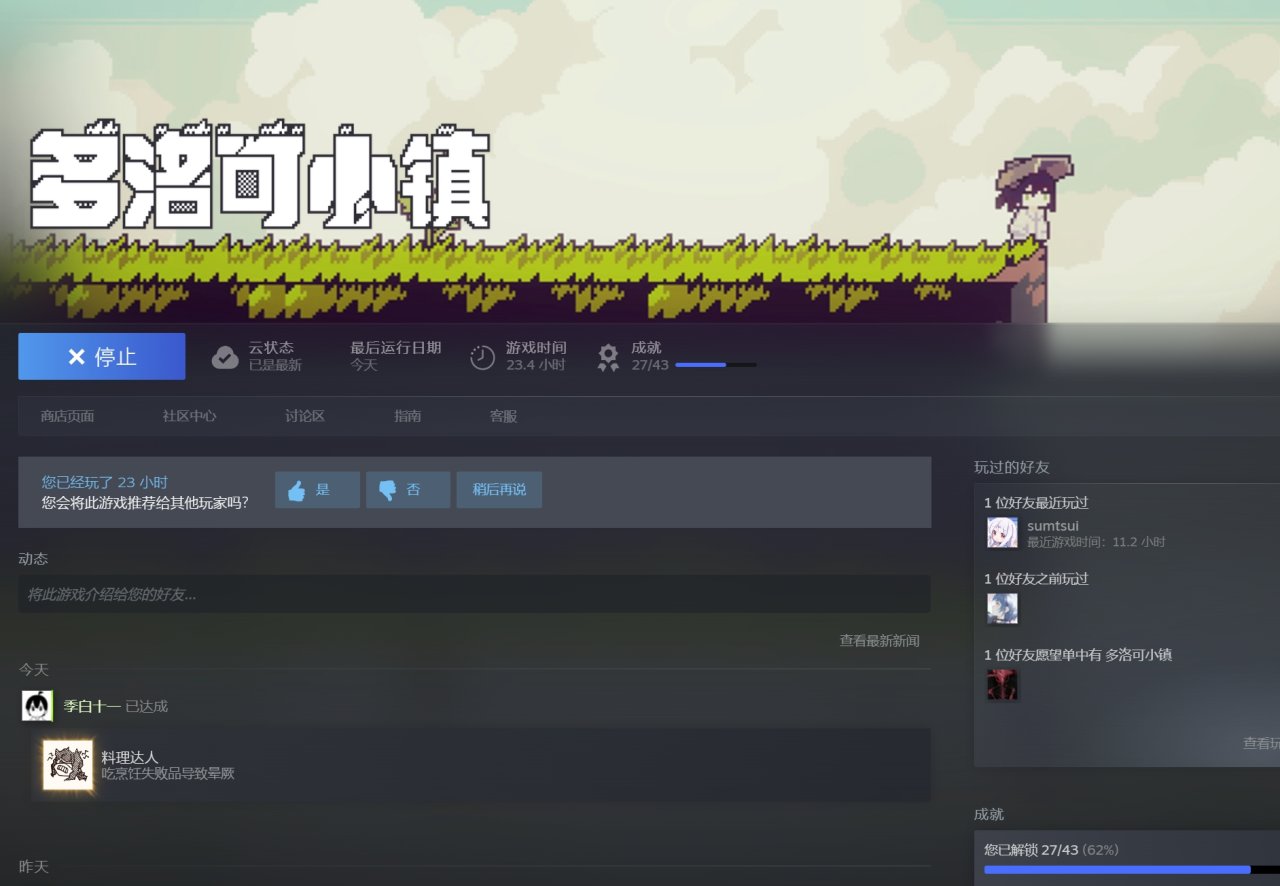Click avatar under 1 位好友之前玩过
This screenshot has height=886, width=1280.
point(1002,609)
